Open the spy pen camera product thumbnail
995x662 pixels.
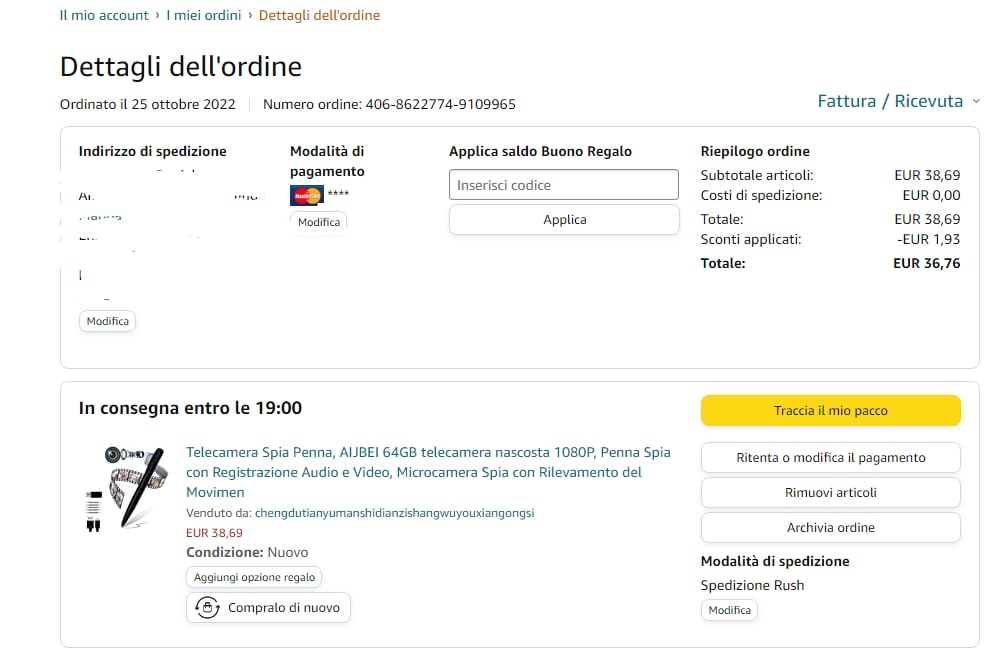[123, 488]
